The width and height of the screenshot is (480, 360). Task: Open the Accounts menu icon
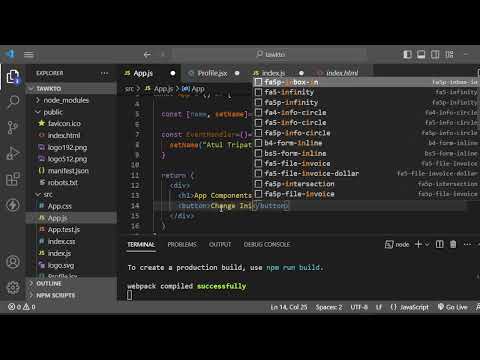tap(13, 262)
